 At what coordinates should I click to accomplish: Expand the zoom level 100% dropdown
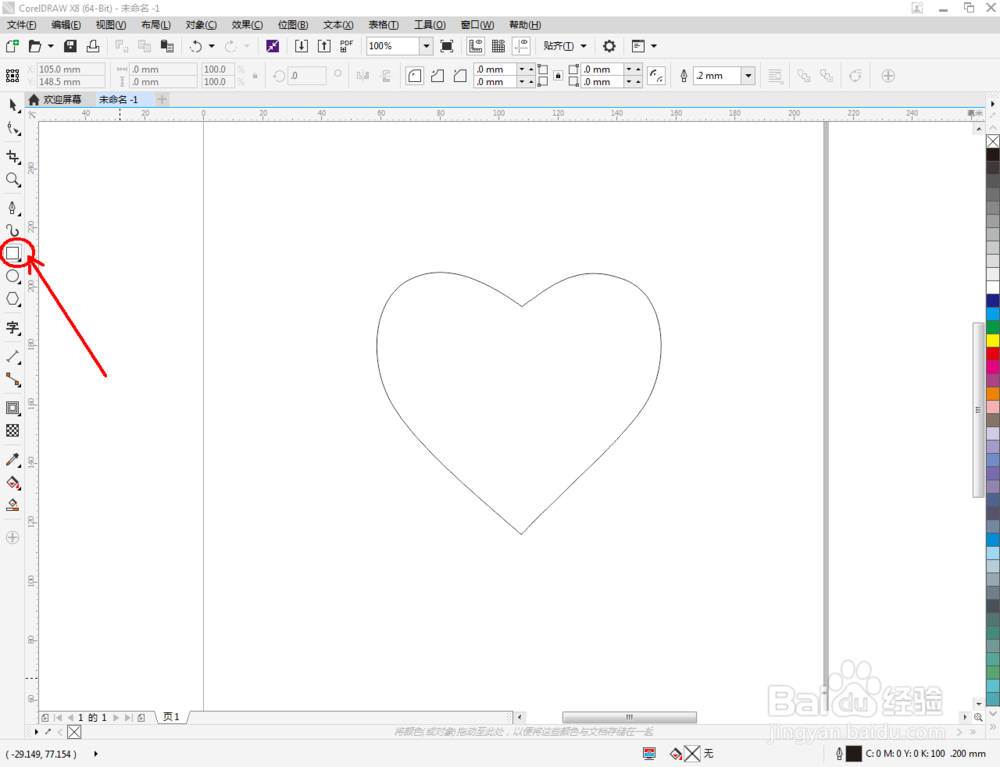[426, 46]
